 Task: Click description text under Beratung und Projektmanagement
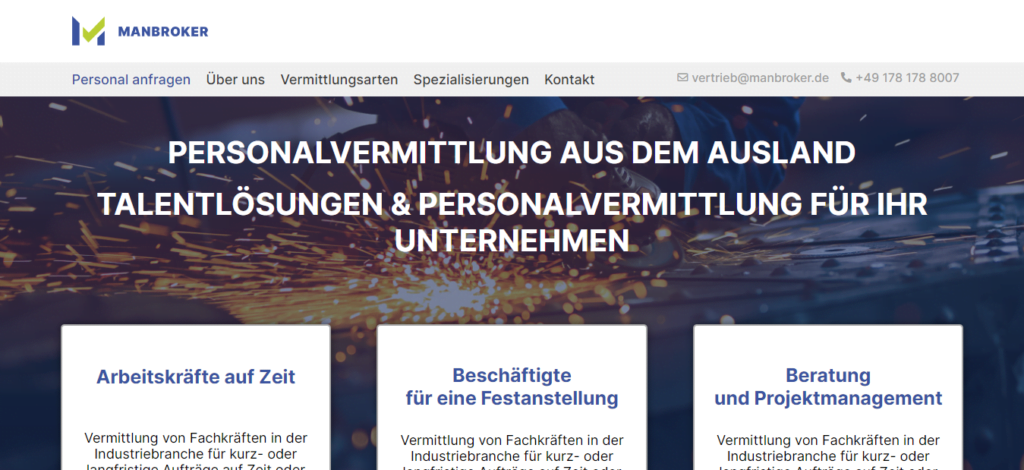(x=828, y=452)
